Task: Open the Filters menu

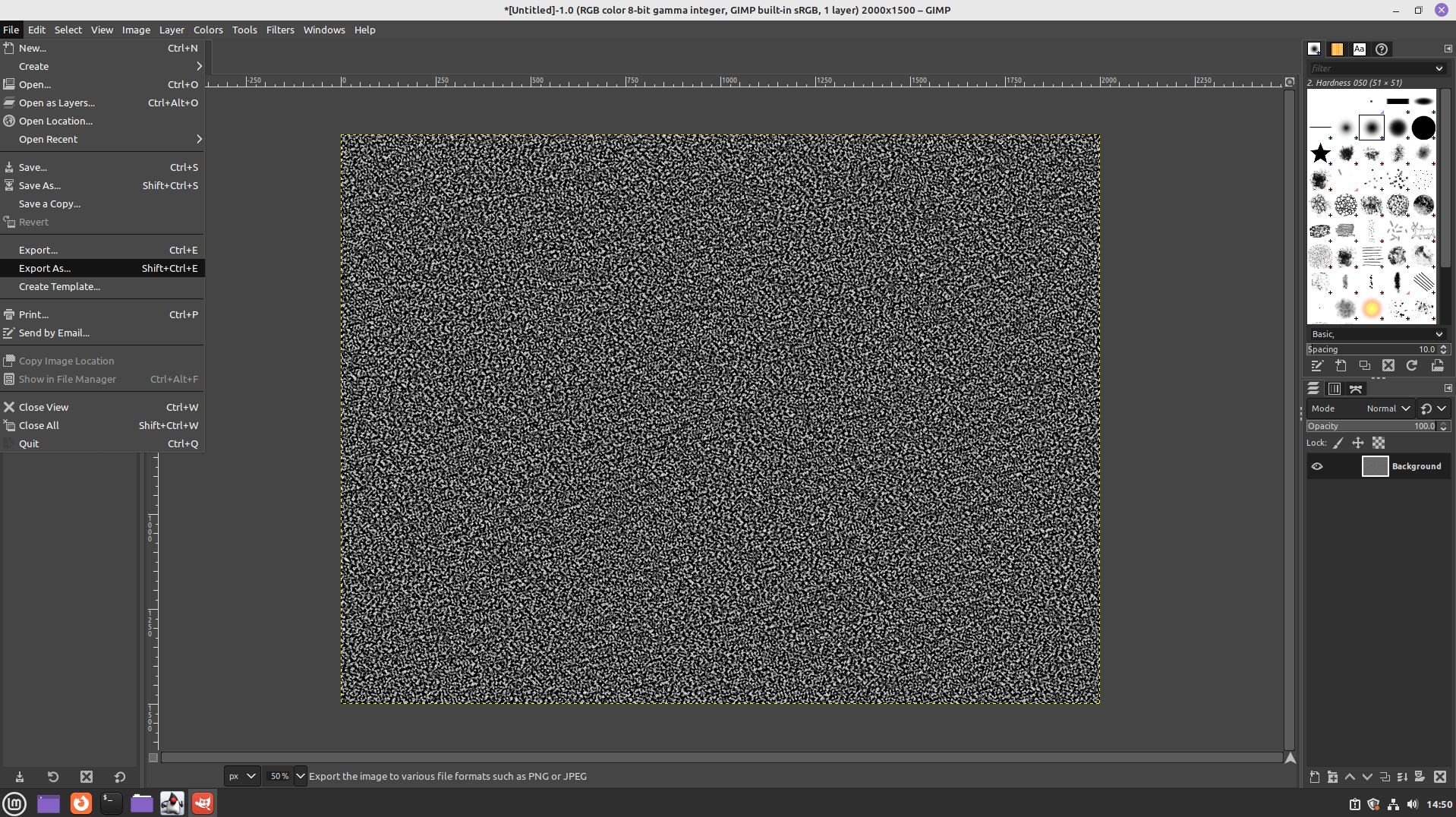Action: 279,30
